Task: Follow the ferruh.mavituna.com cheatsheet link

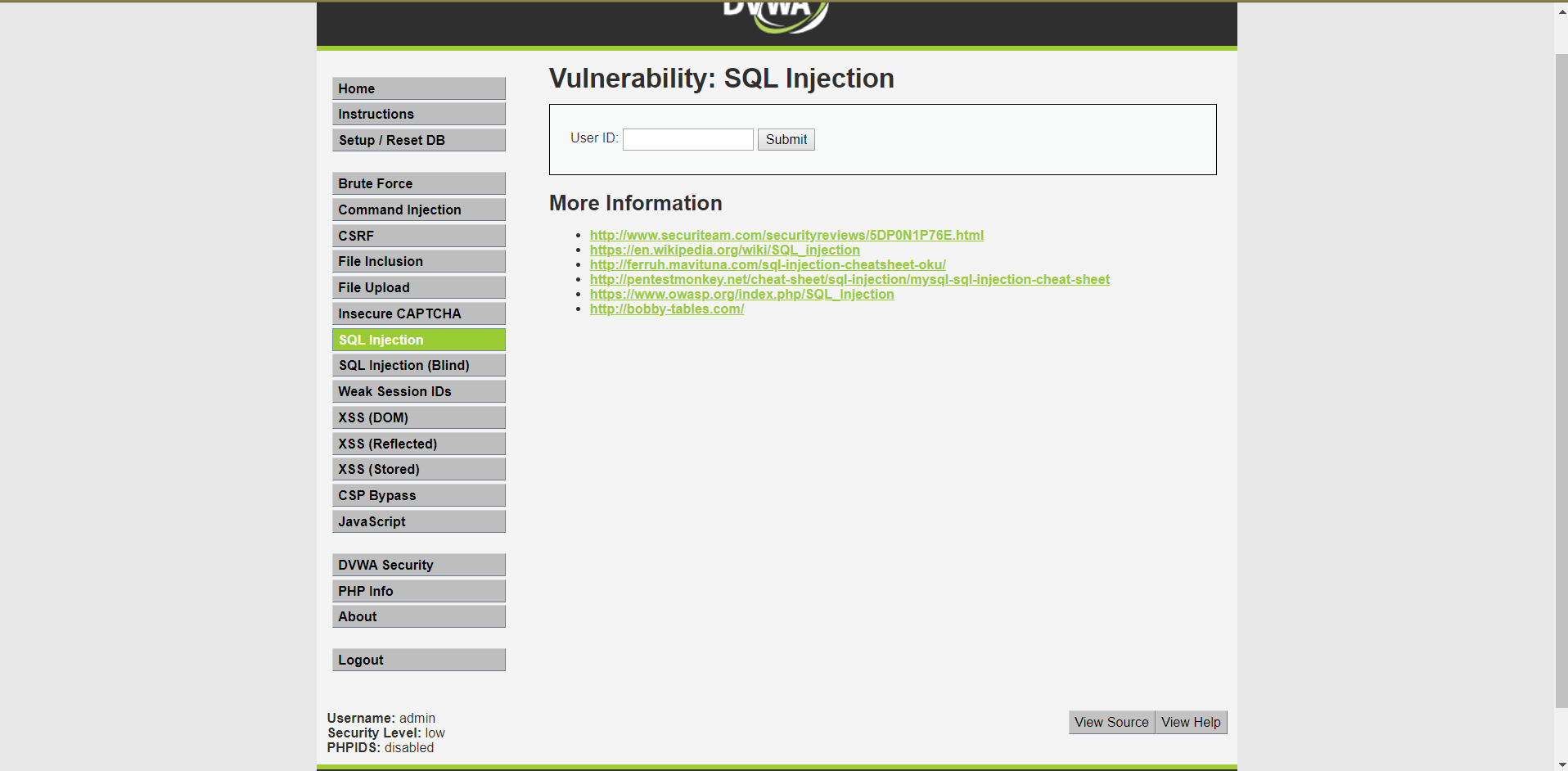Action: (768, 264)
